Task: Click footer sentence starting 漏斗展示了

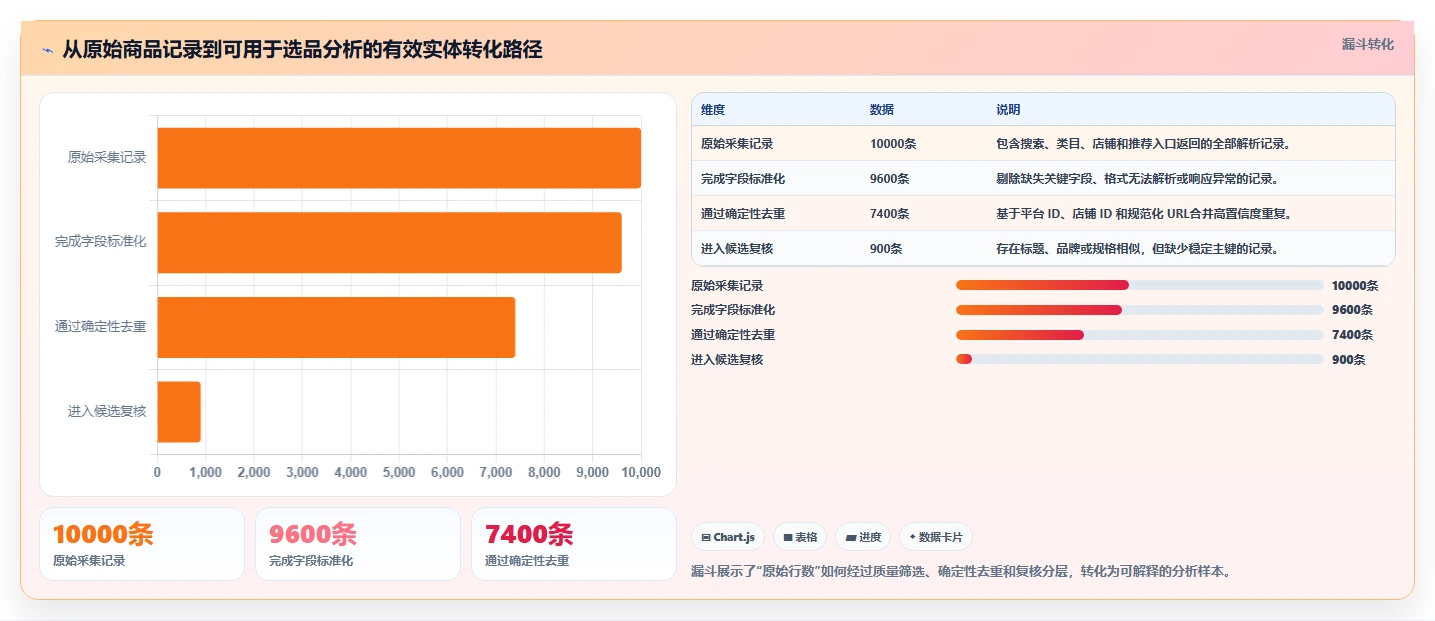Action: (961, 572)
